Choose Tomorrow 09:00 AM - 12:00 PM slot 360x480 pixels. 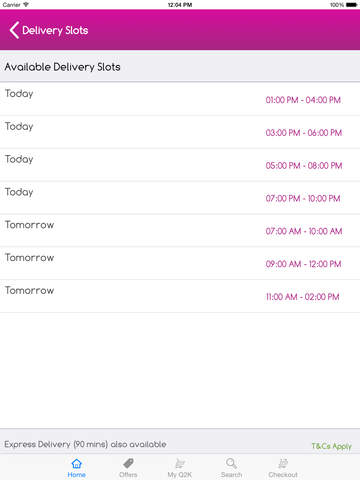point(180,263)
